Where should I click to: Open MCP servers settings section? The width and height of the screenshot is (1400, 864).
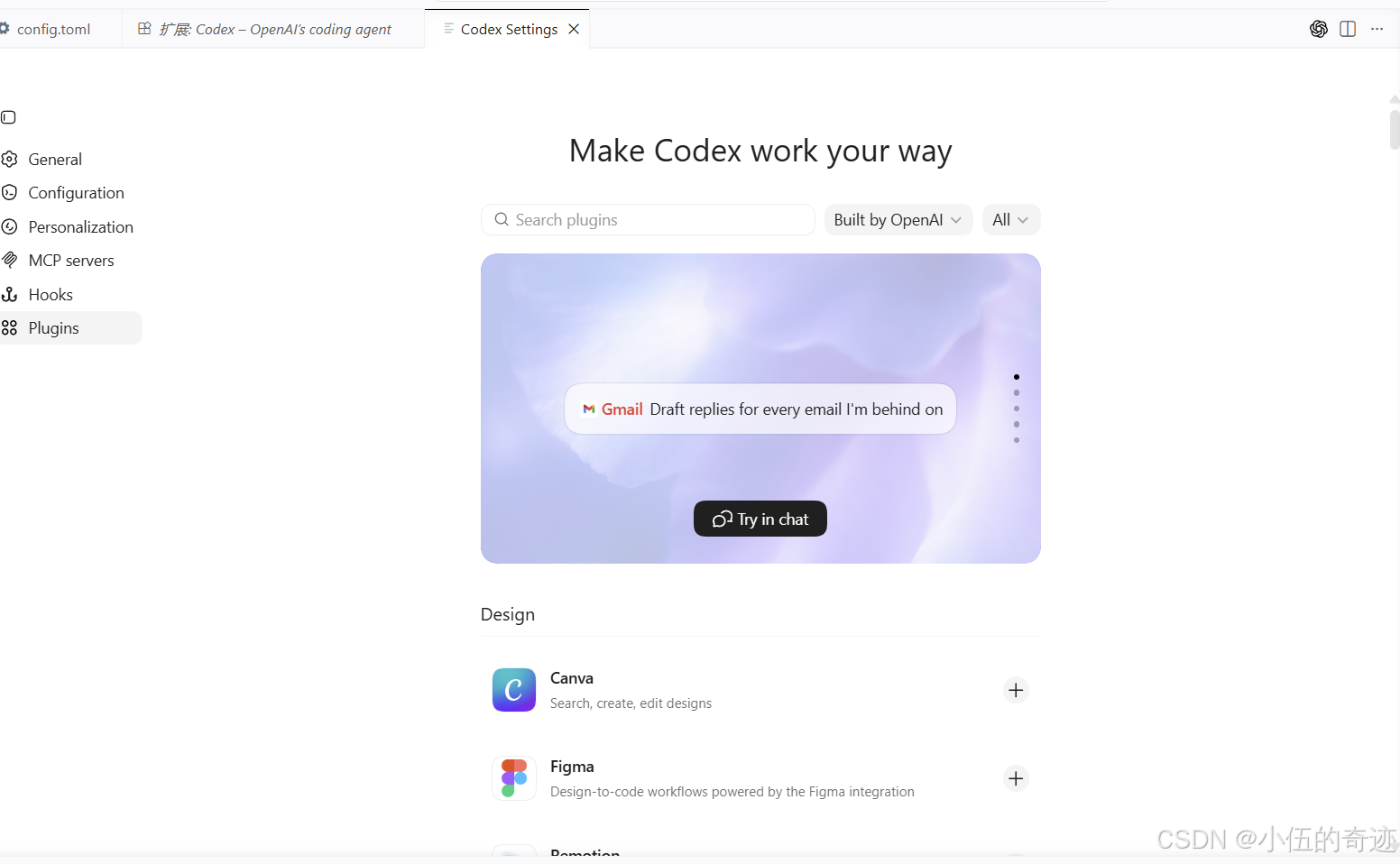(x=70, y=261)
